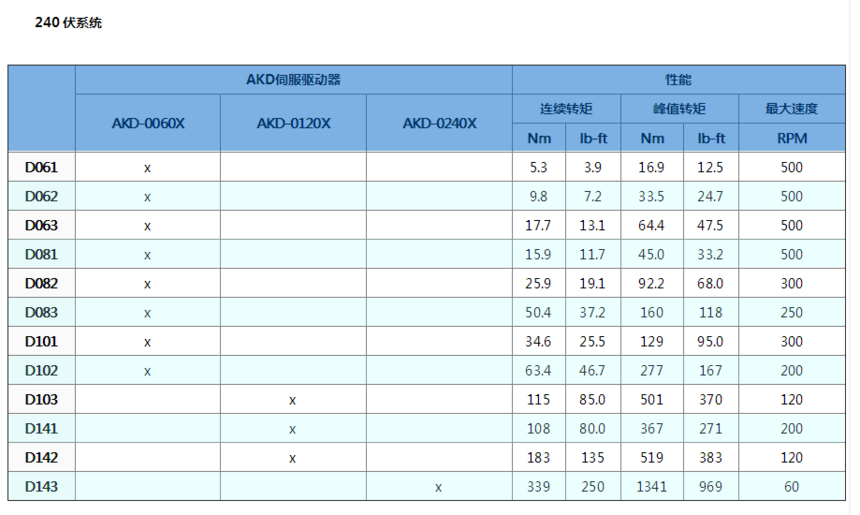Click the value 277 in D102 row
The height and width of the screenshot is (515, 860).
coord(652,371)
